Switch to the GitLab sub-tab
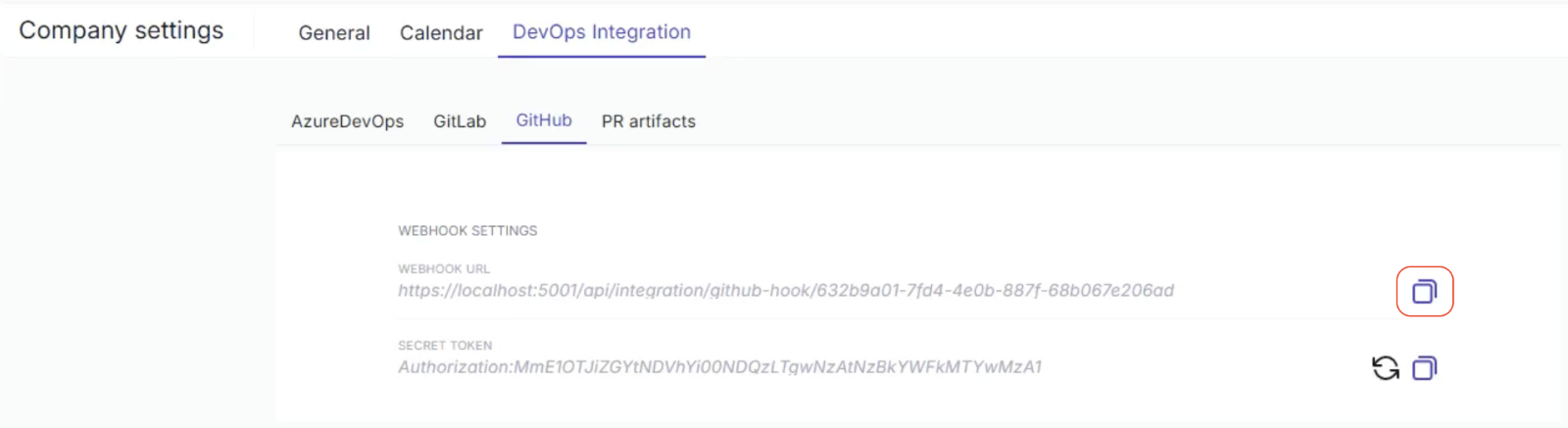 460,121
